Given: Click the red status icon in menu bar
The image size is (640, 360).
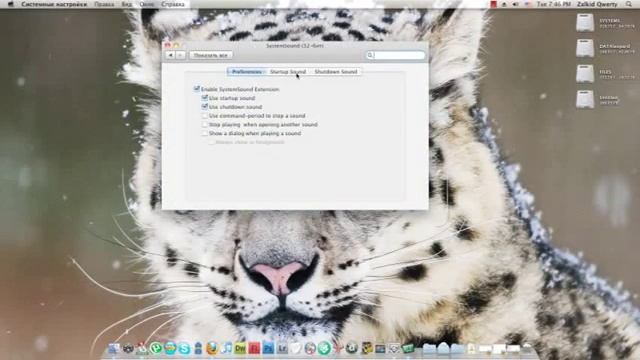Looking at the screenshot, I should tap(493, 4).
